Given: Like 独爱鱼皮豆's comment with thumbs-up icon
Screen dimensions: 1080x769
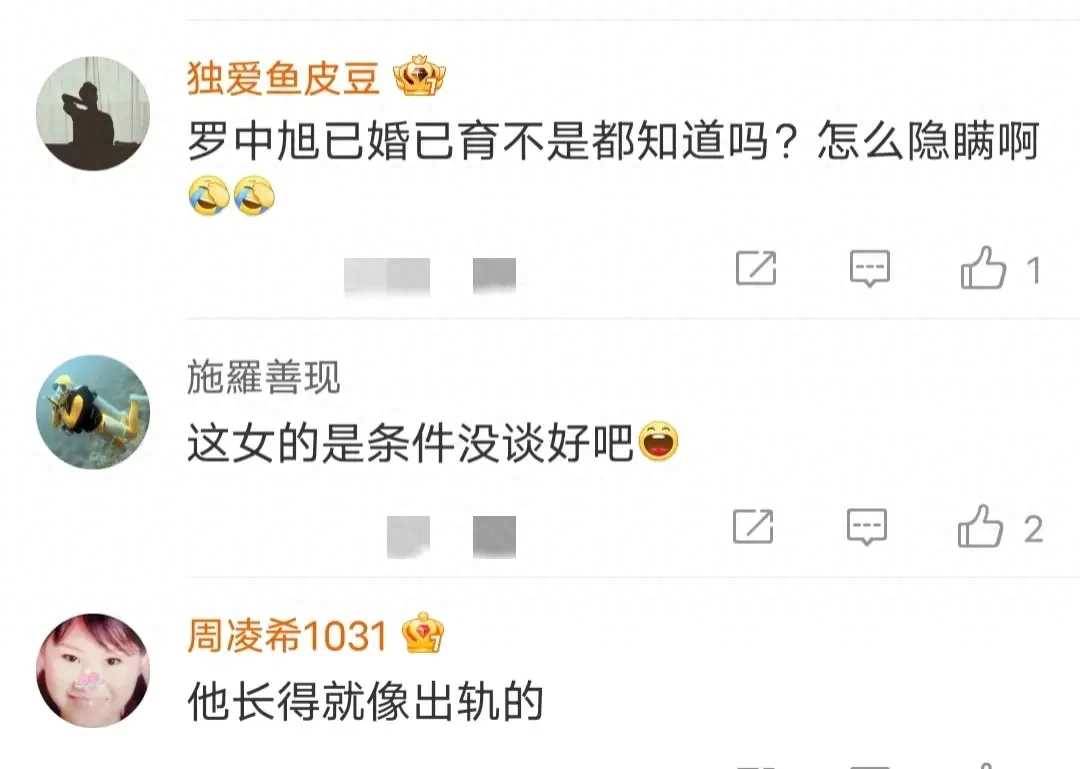Looking at the screenshot, I should pos(983,267).
